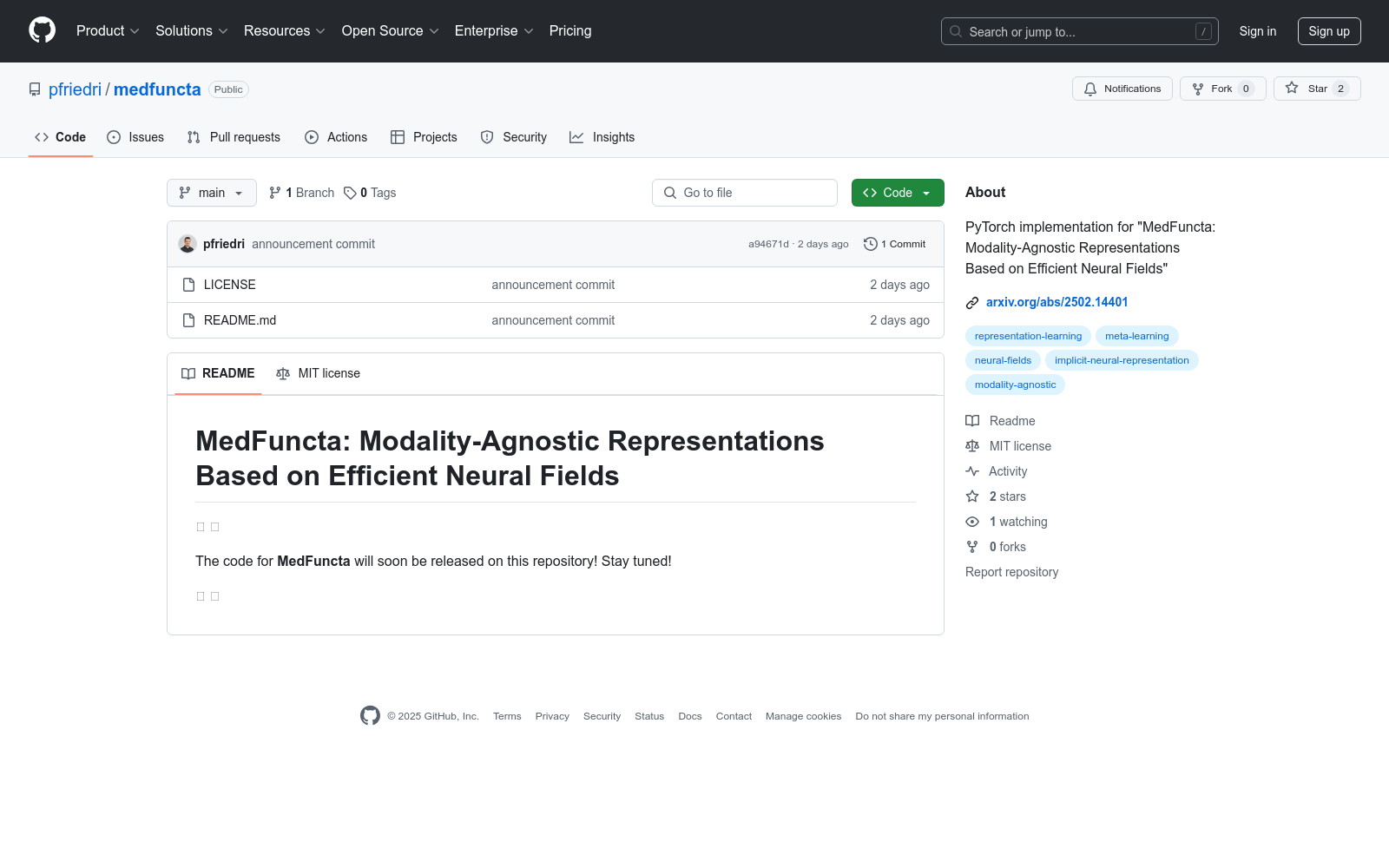The height and width of the screenshot is (868, 1389).
Task: Open announcement commit message in LICENSE row
Action: (x=553, y=285)
